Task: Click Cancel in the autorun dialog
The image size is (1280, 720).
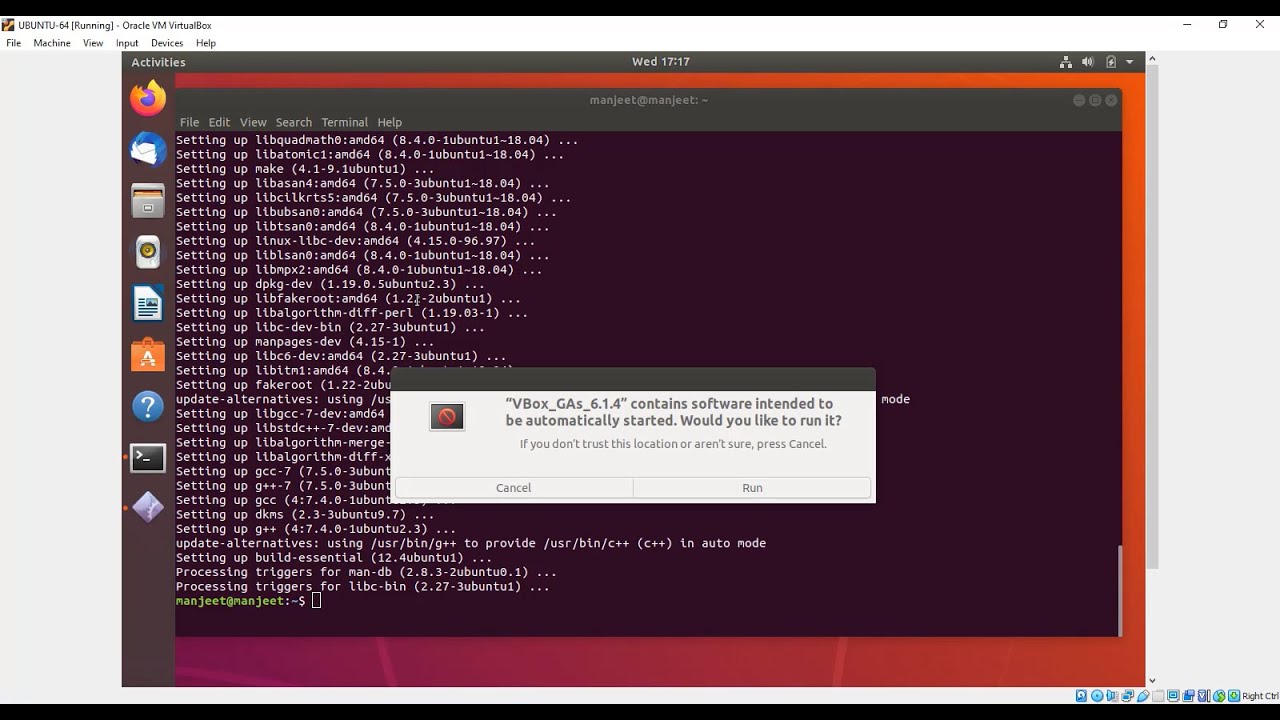Action: [x=513, y=488]
